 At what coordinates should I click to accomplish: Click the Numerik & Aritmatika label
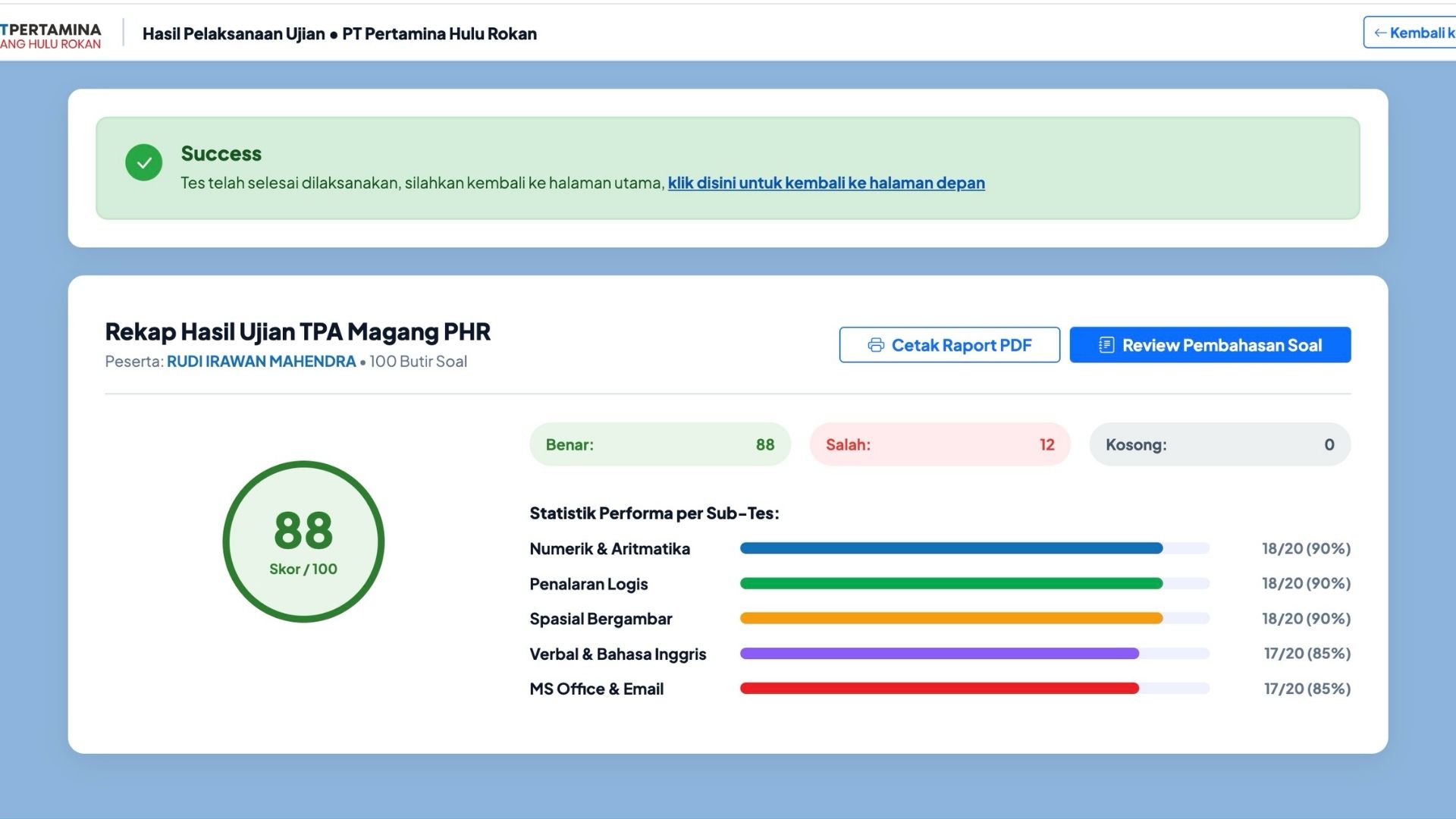click(610, 549)
